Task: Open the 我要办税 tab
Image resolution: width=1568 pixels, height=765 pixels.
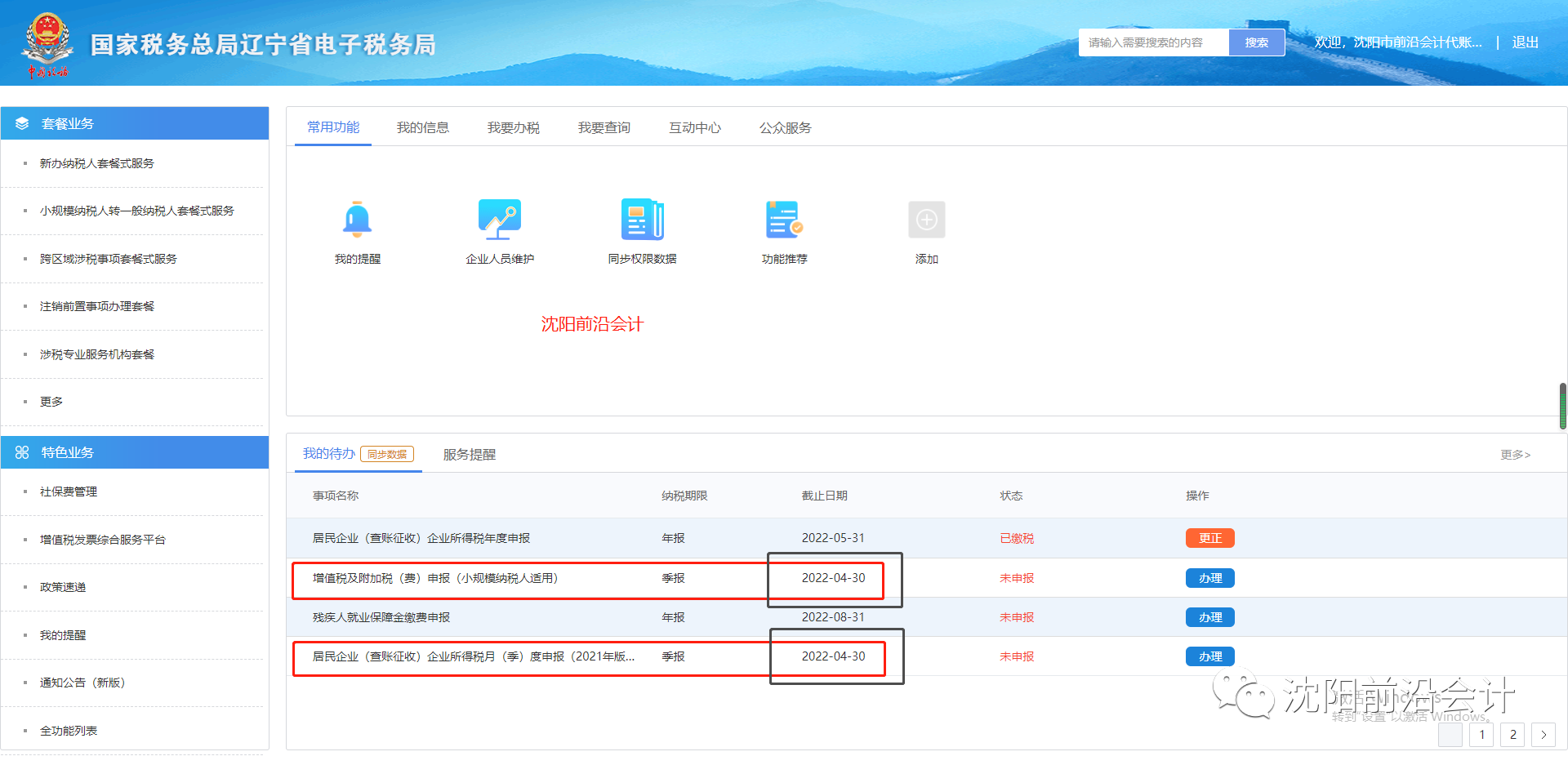Action: coord(514,127)
